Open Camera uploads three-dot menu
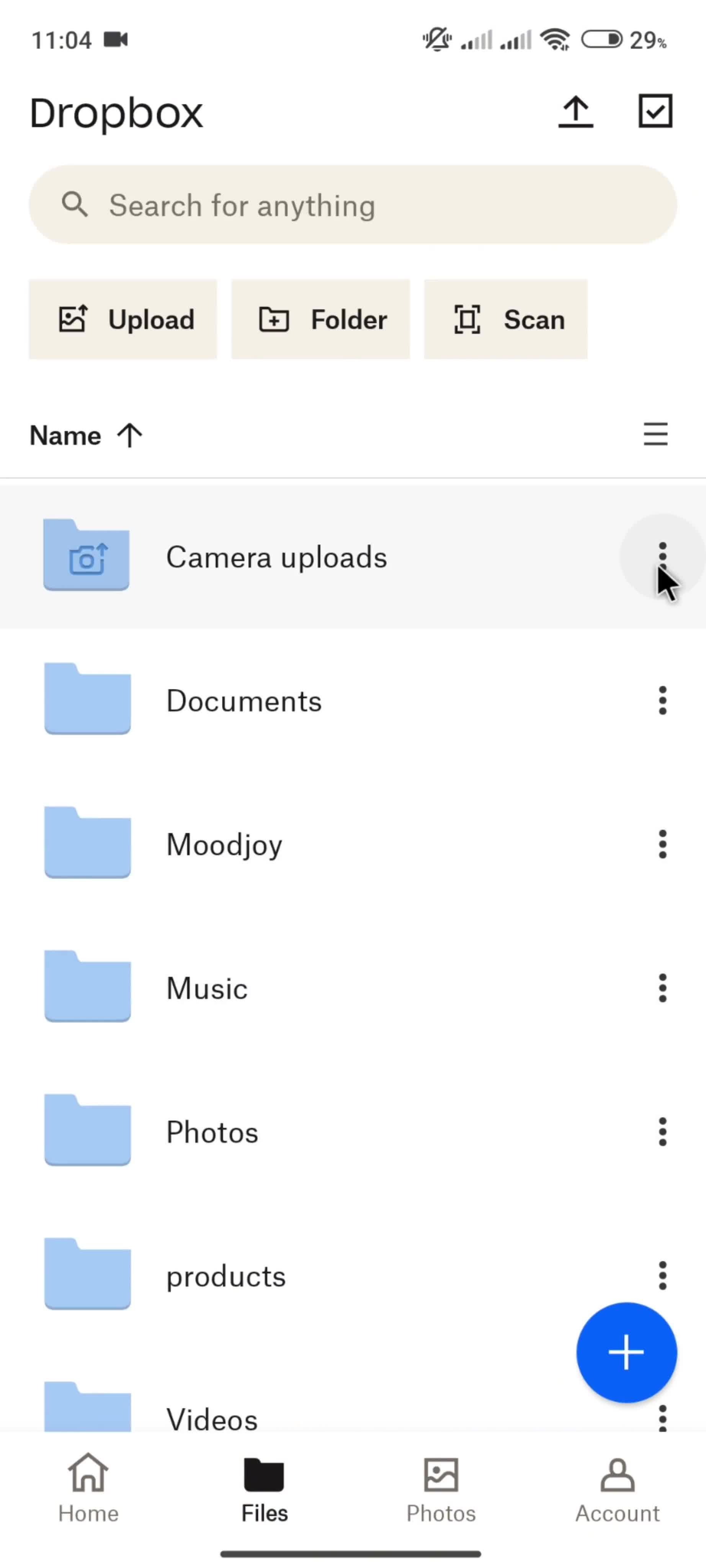Image resolution: width=706 pixels, height=1568 pixels. coord(662,556)
